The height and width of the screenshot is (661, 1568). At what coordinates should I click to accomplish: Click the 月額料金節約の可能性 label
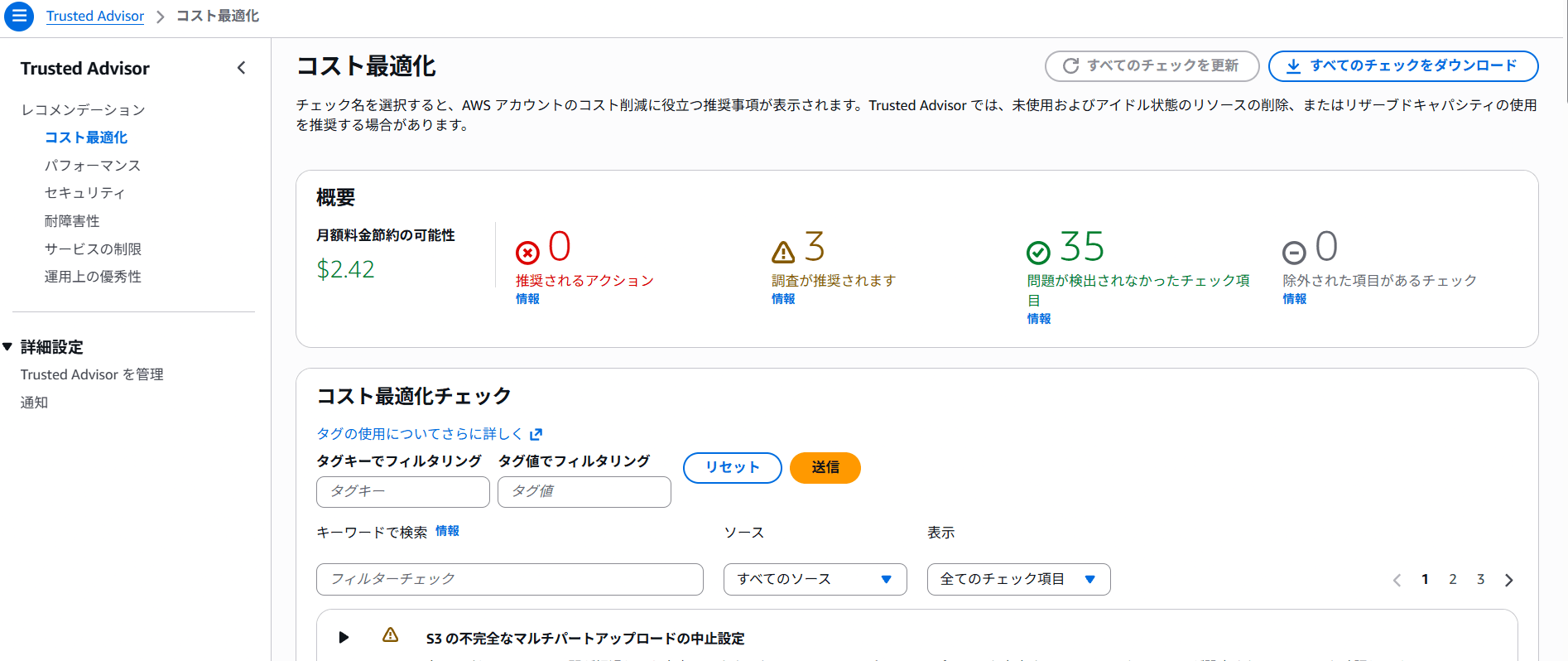tap(386, 235)
